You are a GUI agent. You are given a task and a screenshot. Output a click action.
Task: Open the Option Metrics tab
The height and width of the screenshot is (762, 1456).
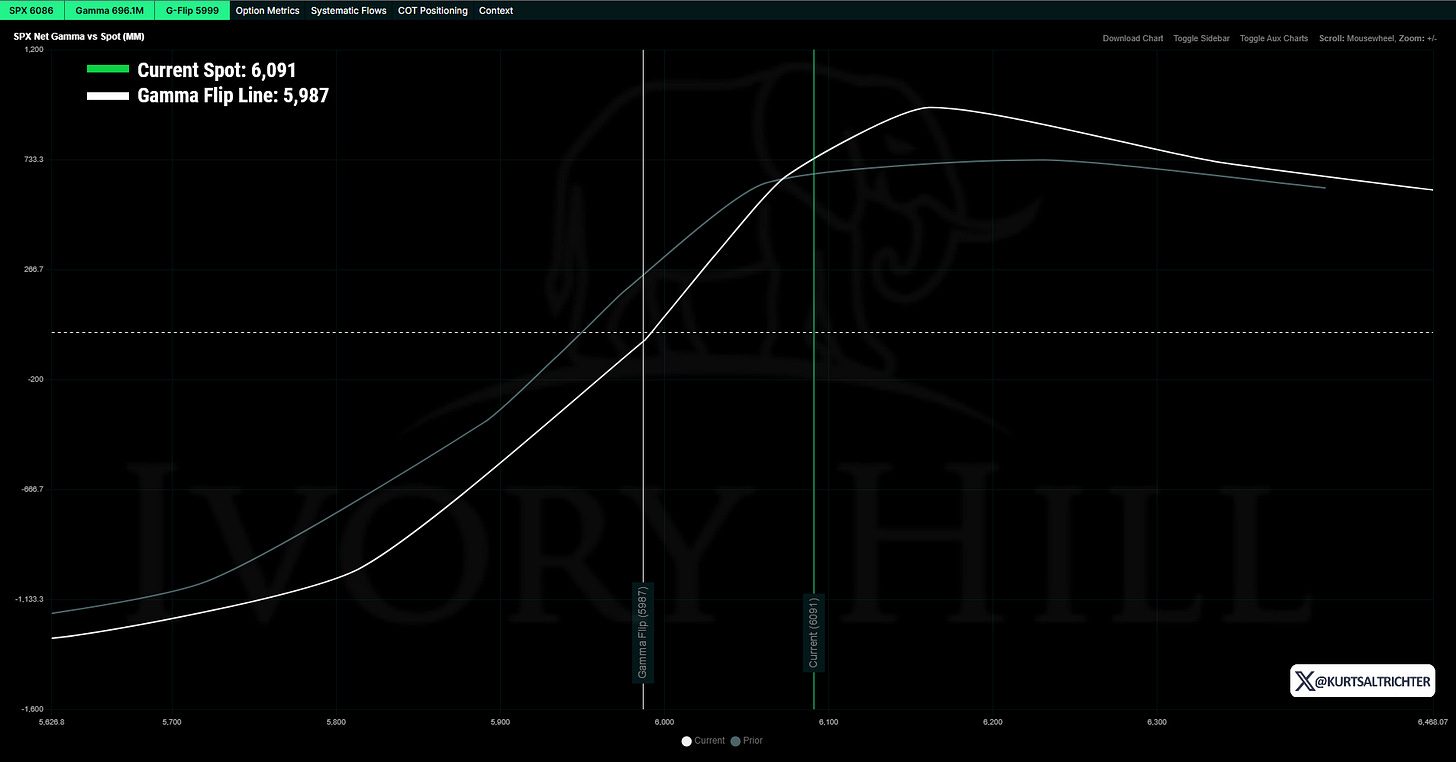267,11
